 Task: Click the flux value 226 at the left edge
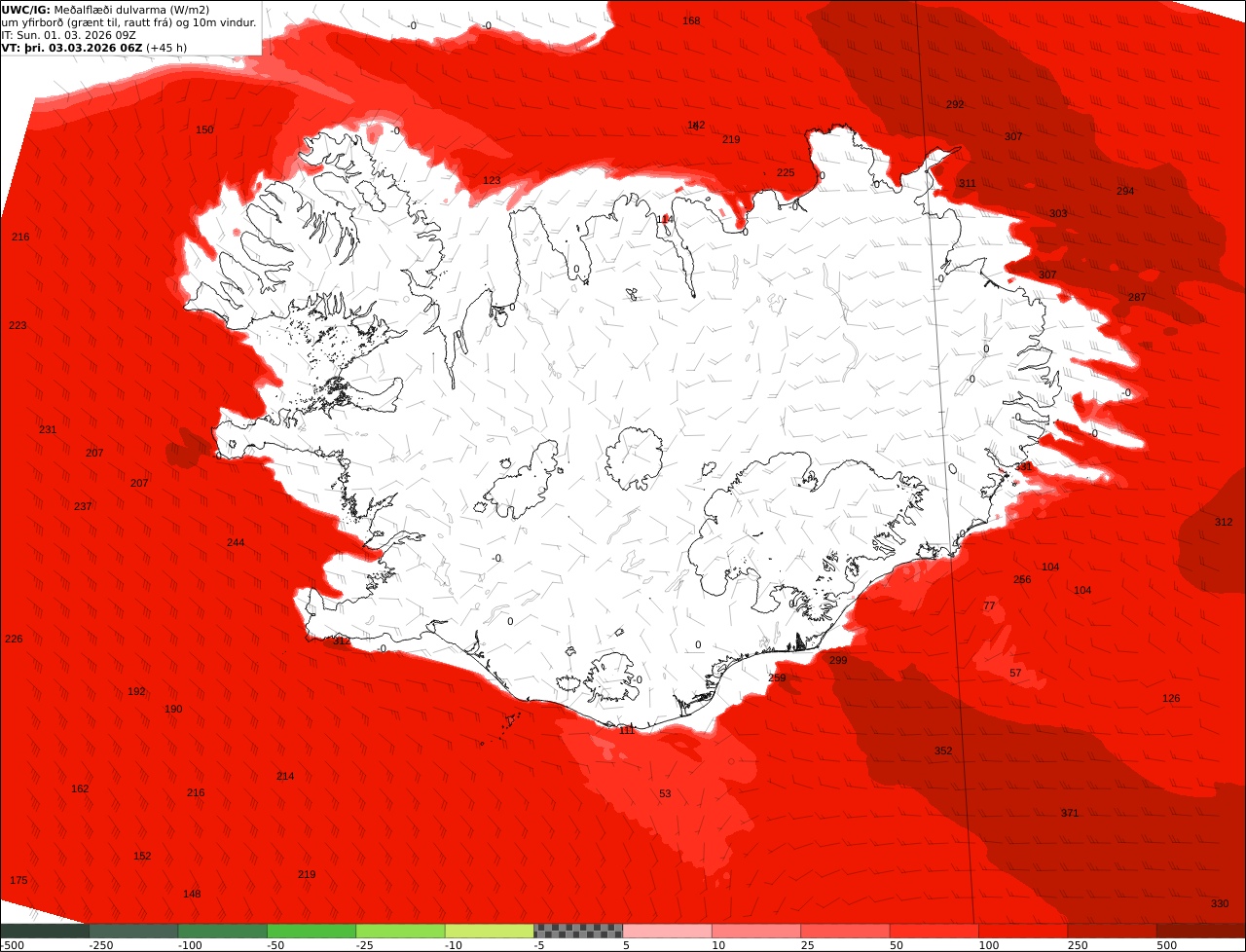click(x=14, y=639)
